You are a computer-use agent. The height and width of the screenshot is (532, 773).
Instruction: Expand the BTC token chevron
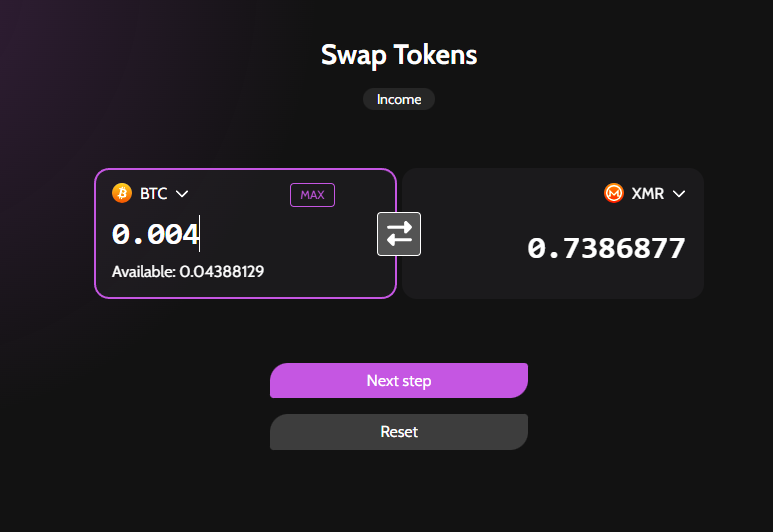point(182,194)
